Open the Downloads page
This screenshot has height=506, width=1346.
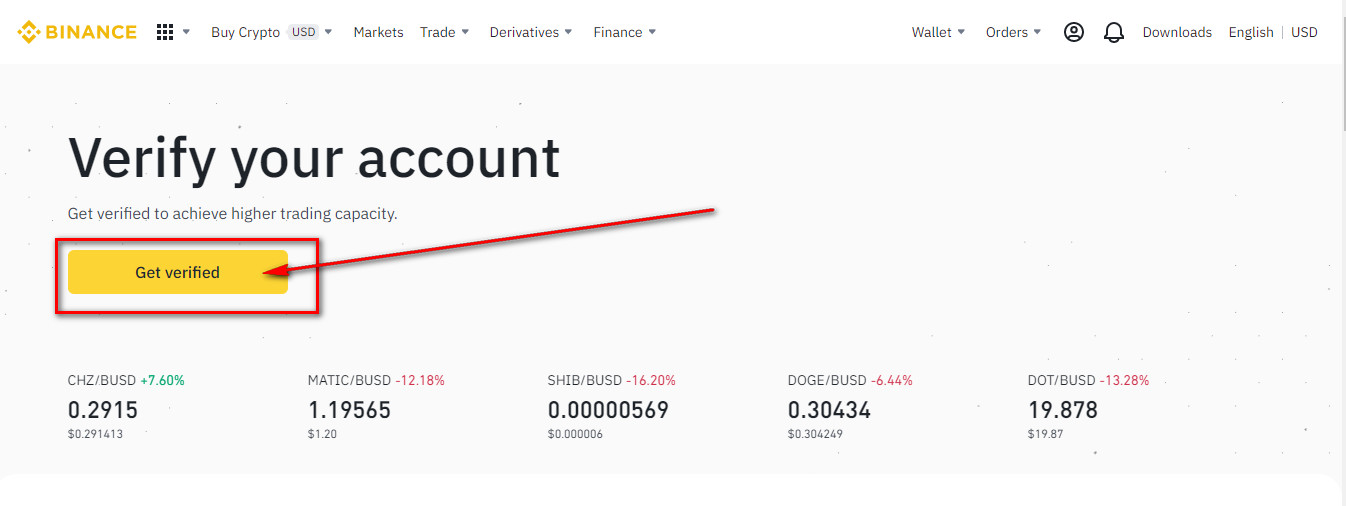point(1177,32)
